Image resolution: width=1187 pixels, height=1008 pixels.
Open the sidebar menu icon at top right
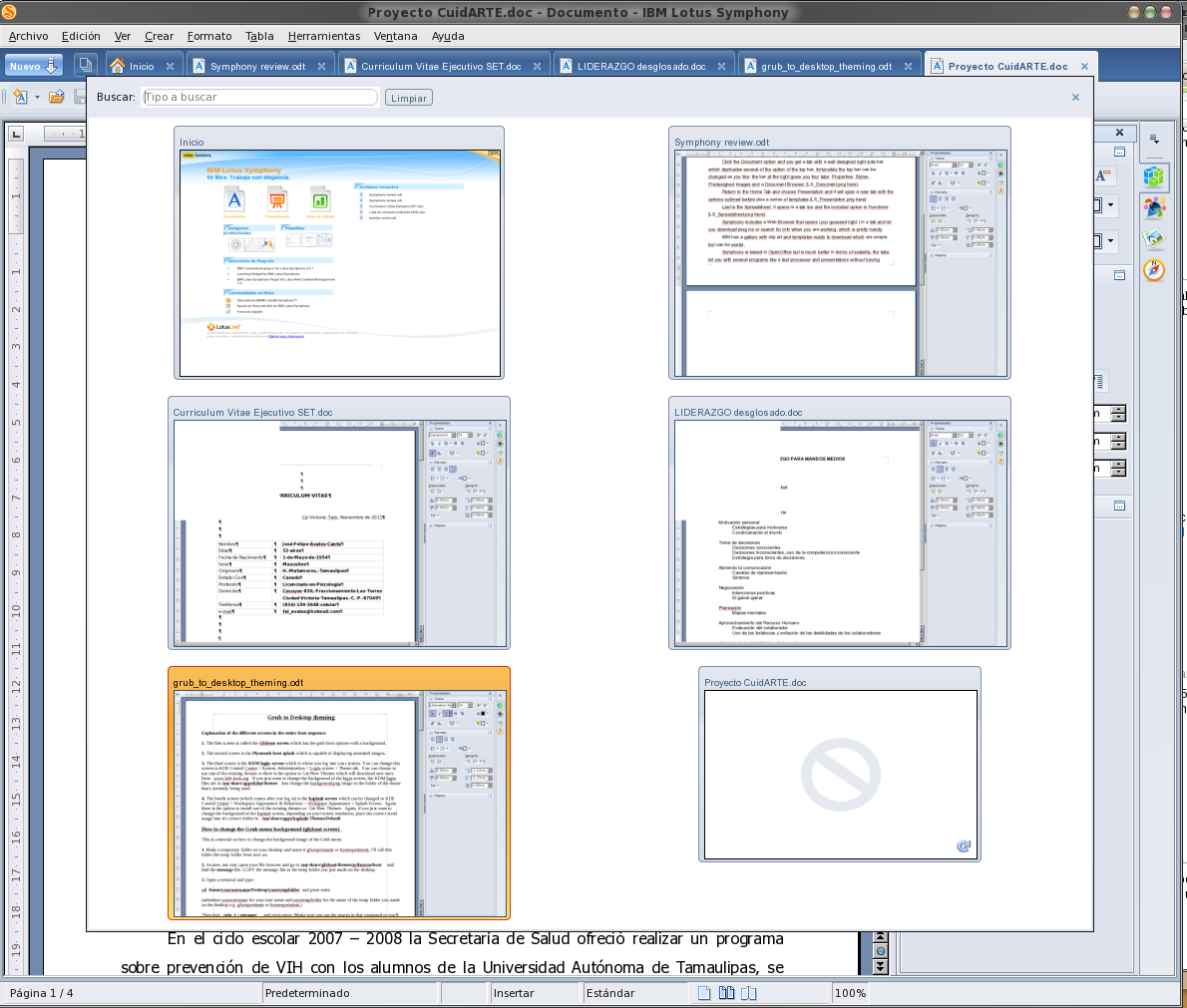(x=1154, y=139)
